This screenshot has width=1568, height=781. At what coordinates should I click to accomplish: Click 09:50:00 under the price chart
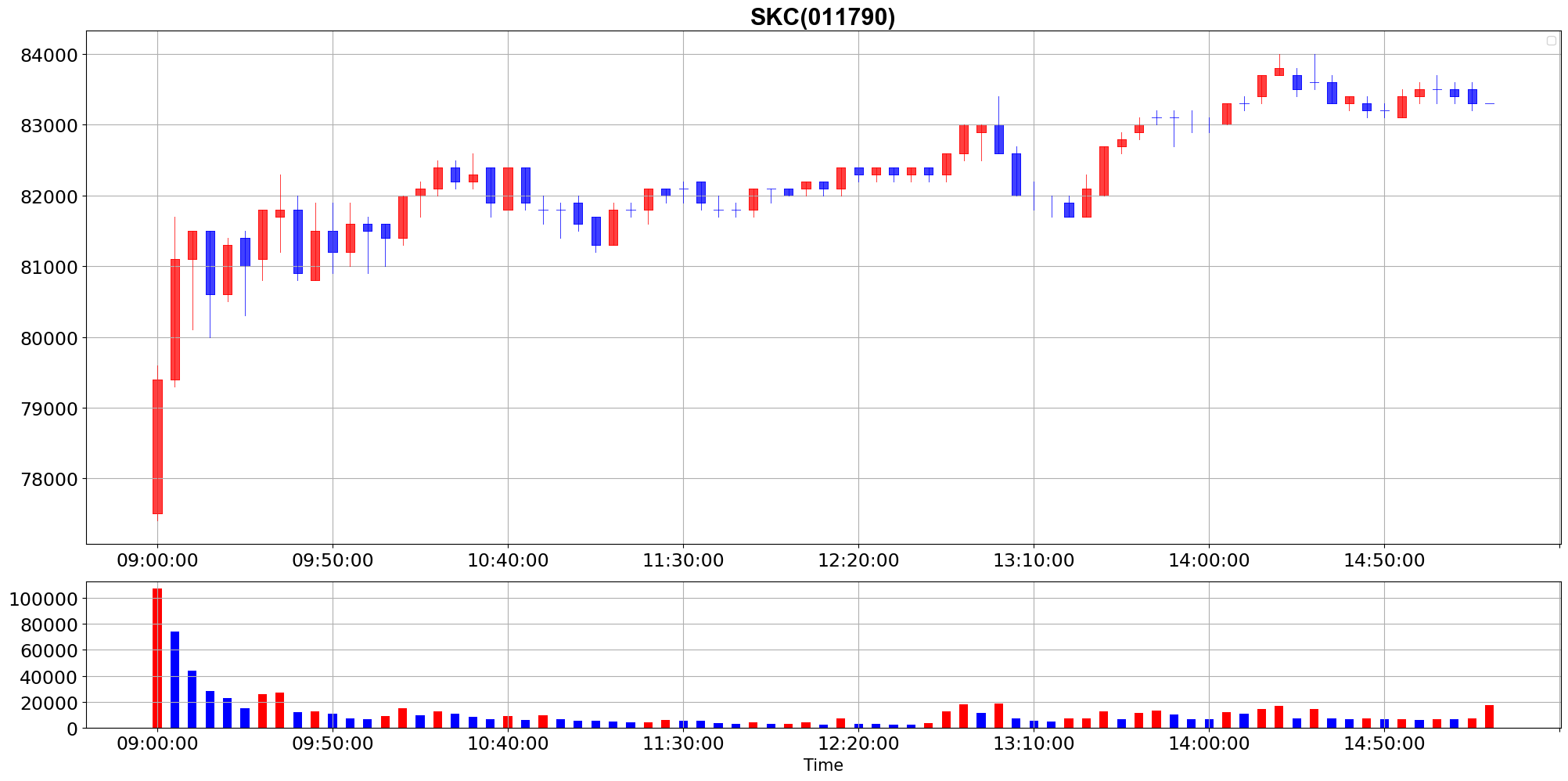coord(333,560)
